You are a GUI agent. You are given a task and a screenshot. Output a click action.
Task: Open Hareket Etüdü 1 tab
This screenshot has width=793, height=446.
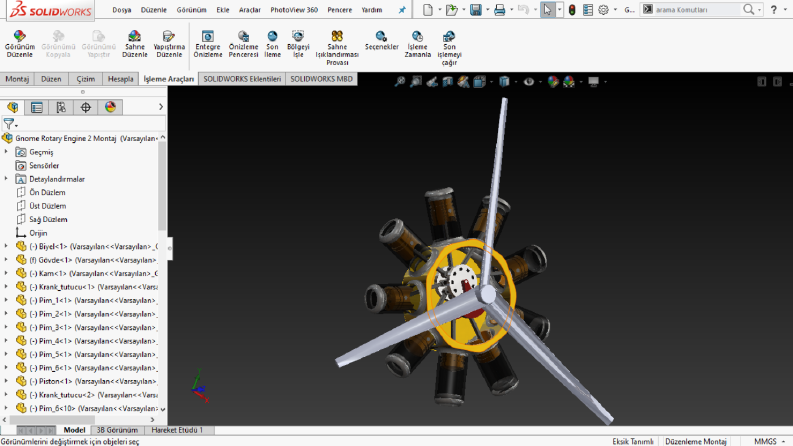coord(177,430)
